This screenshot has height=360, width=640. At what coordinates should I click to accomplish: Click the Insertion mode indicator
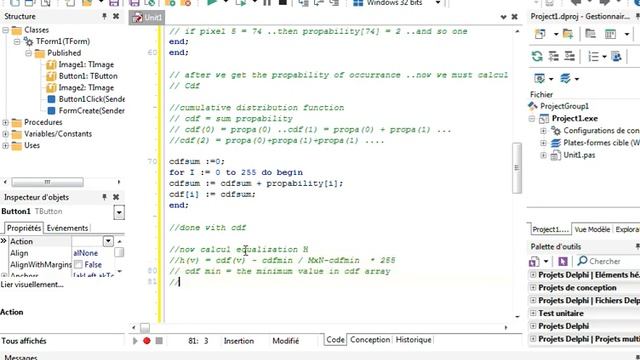tap(239, 341)
